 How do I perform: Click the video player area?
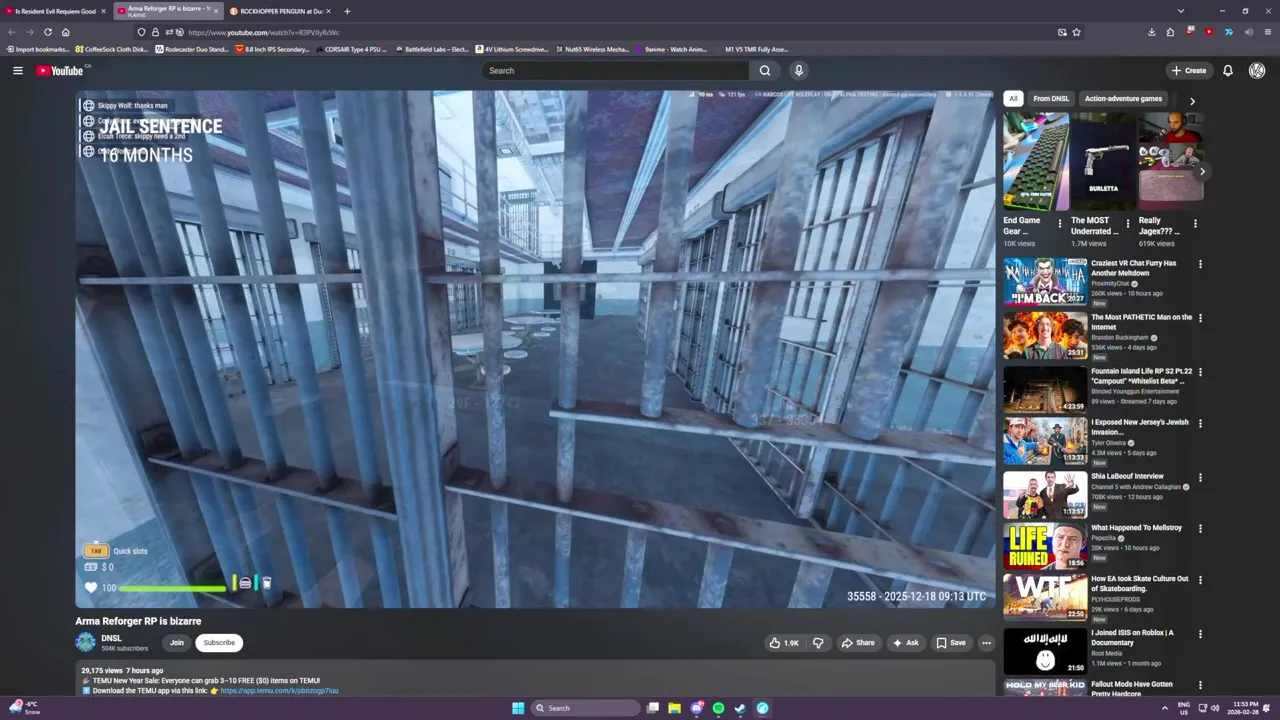[535, 349]
